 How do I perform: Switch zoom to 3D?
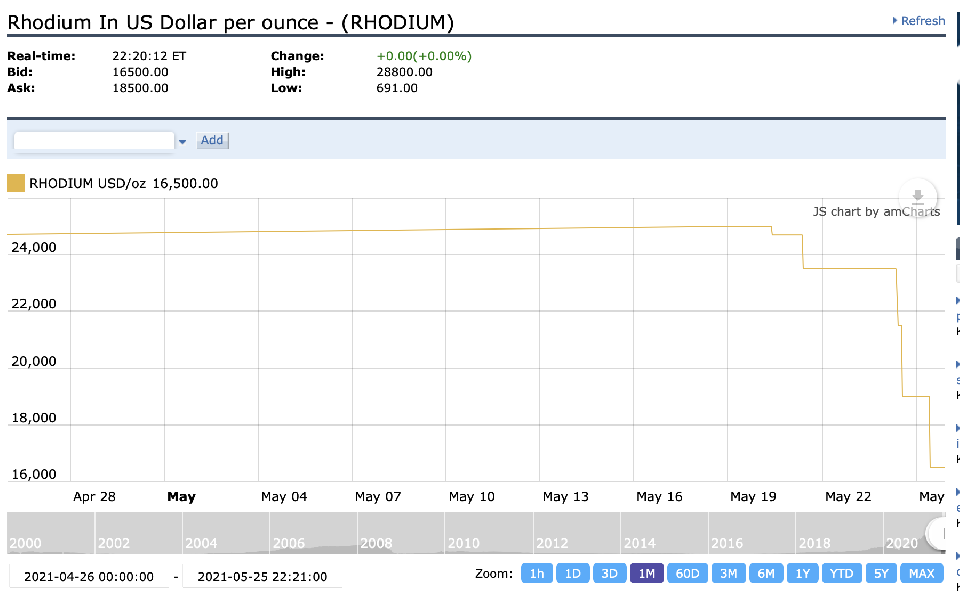point(608,573)
